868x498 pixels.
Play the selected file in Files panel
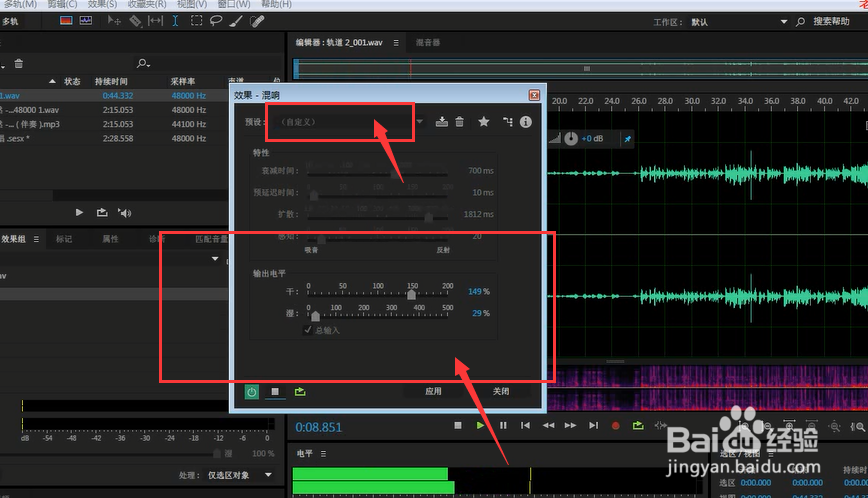(79, 212)
